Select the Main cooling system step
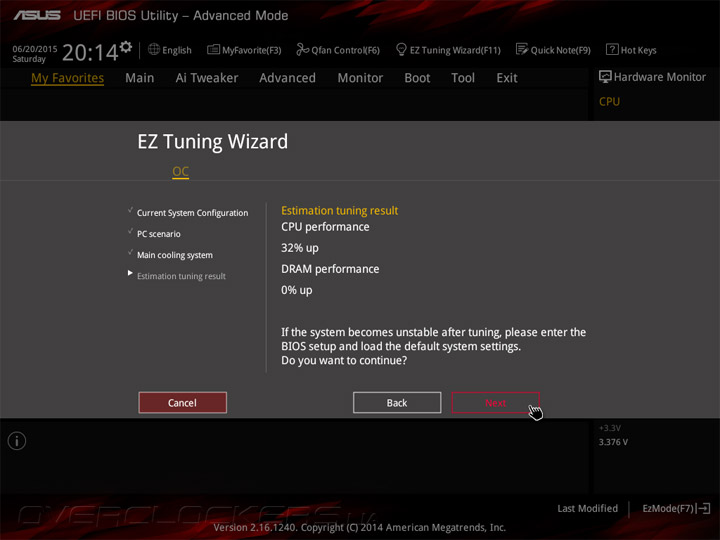This screenshot has width=720, height=540. pyautogui.click(x=175, y=255)
